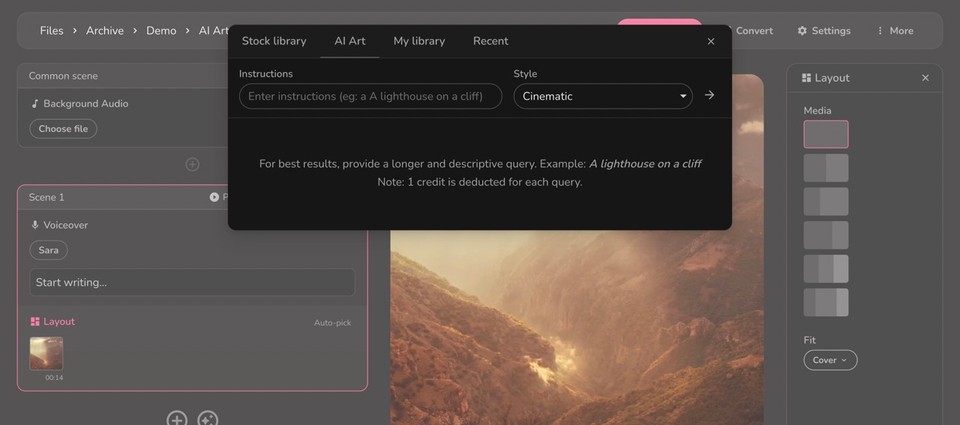Click the pink button in top bar
Screen dimensions: 960x425
click(x=659, y=22)
